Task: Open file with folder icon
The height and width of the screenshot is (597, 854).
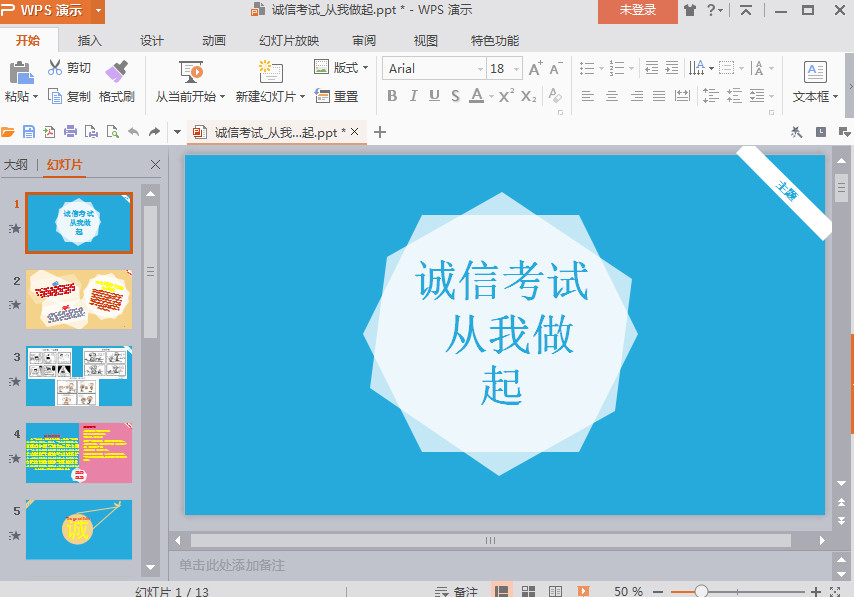Action: click(x=8, y=132)
